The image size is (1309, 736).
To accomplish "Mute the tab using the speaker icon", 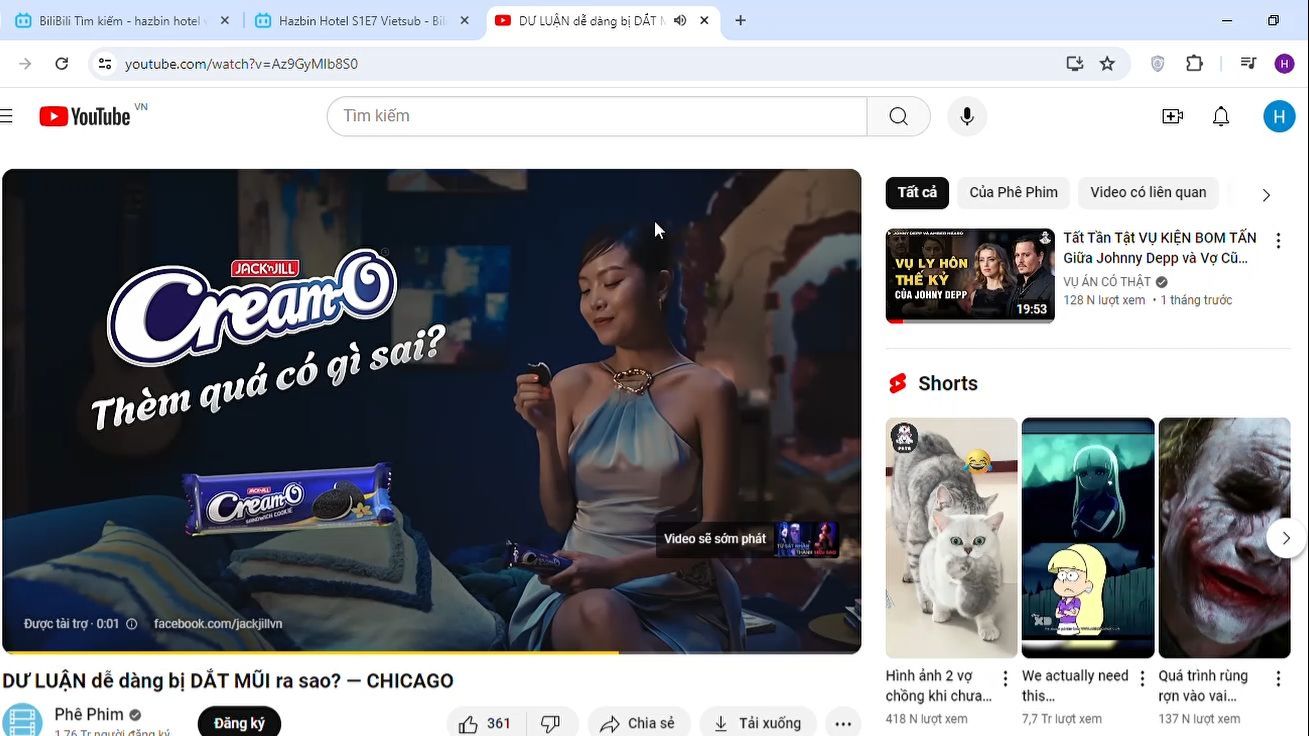I will (680, 20).
